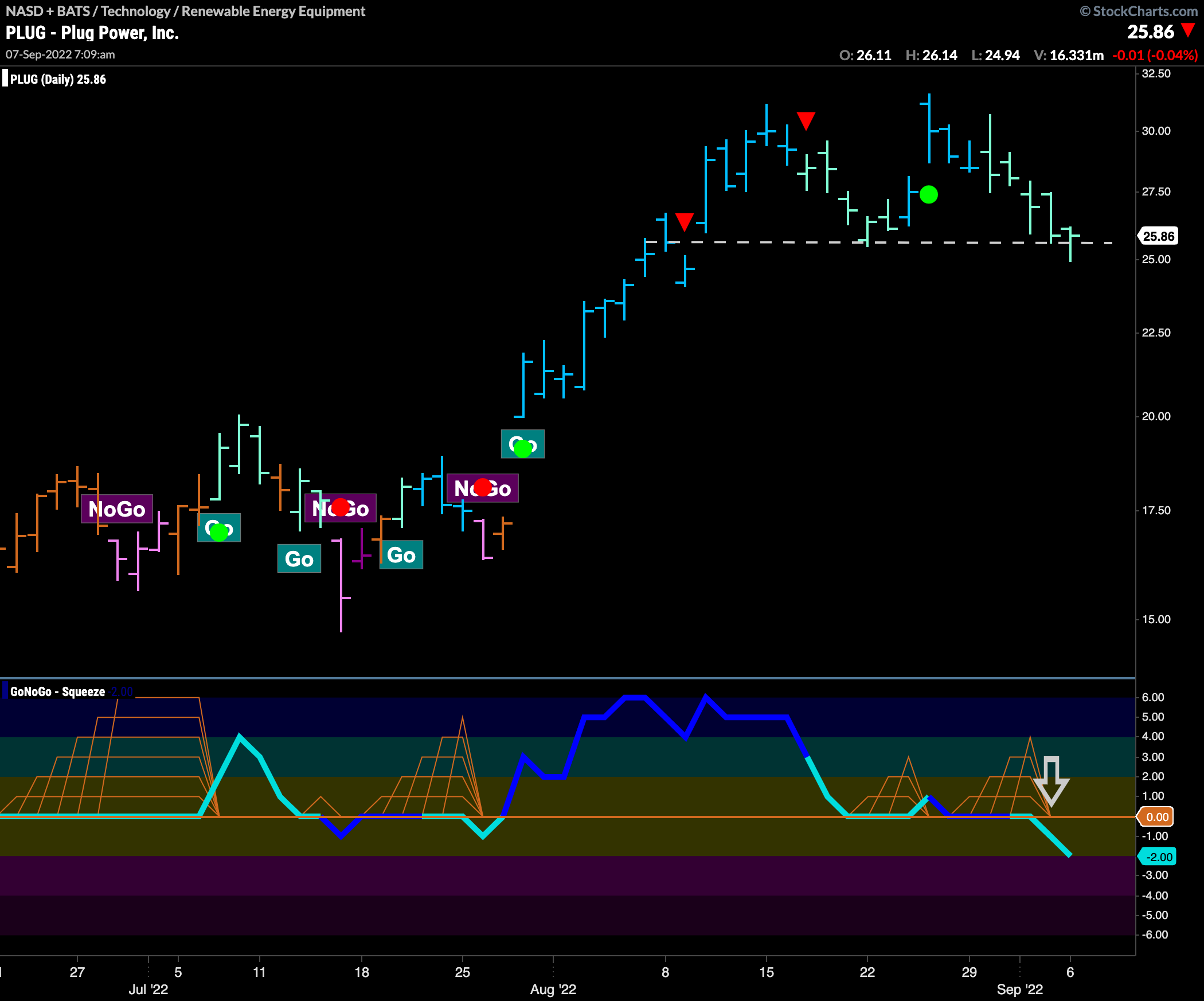Click the 20.00 price axis label

click(x=1156, y=416)
